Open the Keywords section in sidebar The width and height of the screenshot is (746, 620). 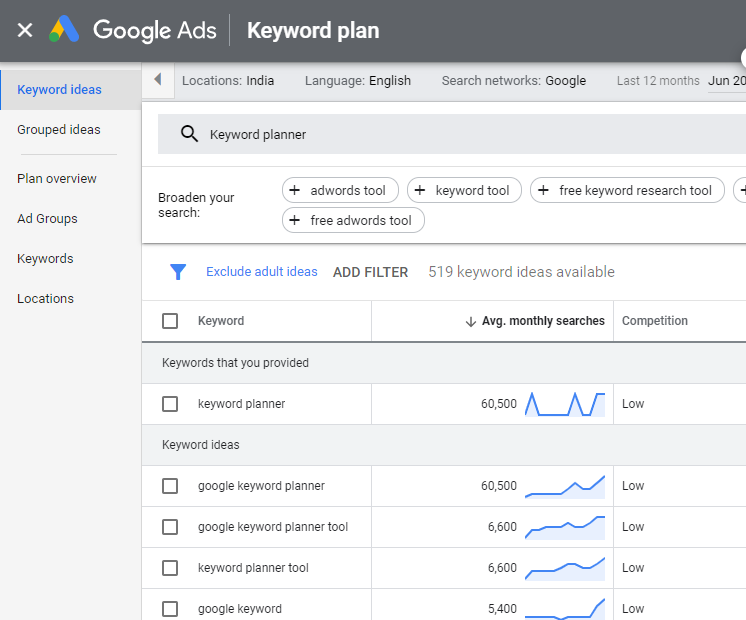(45, 258)
